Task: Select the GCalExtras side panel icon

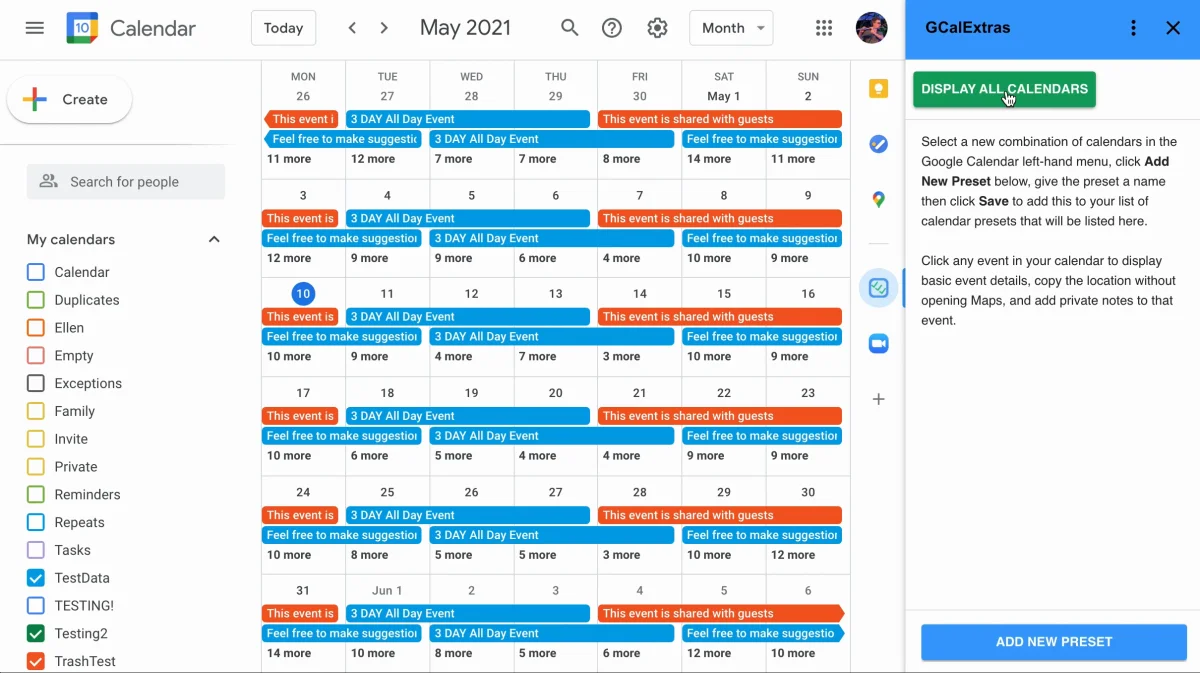Action: pyautogui.click(x=878, y=288)
